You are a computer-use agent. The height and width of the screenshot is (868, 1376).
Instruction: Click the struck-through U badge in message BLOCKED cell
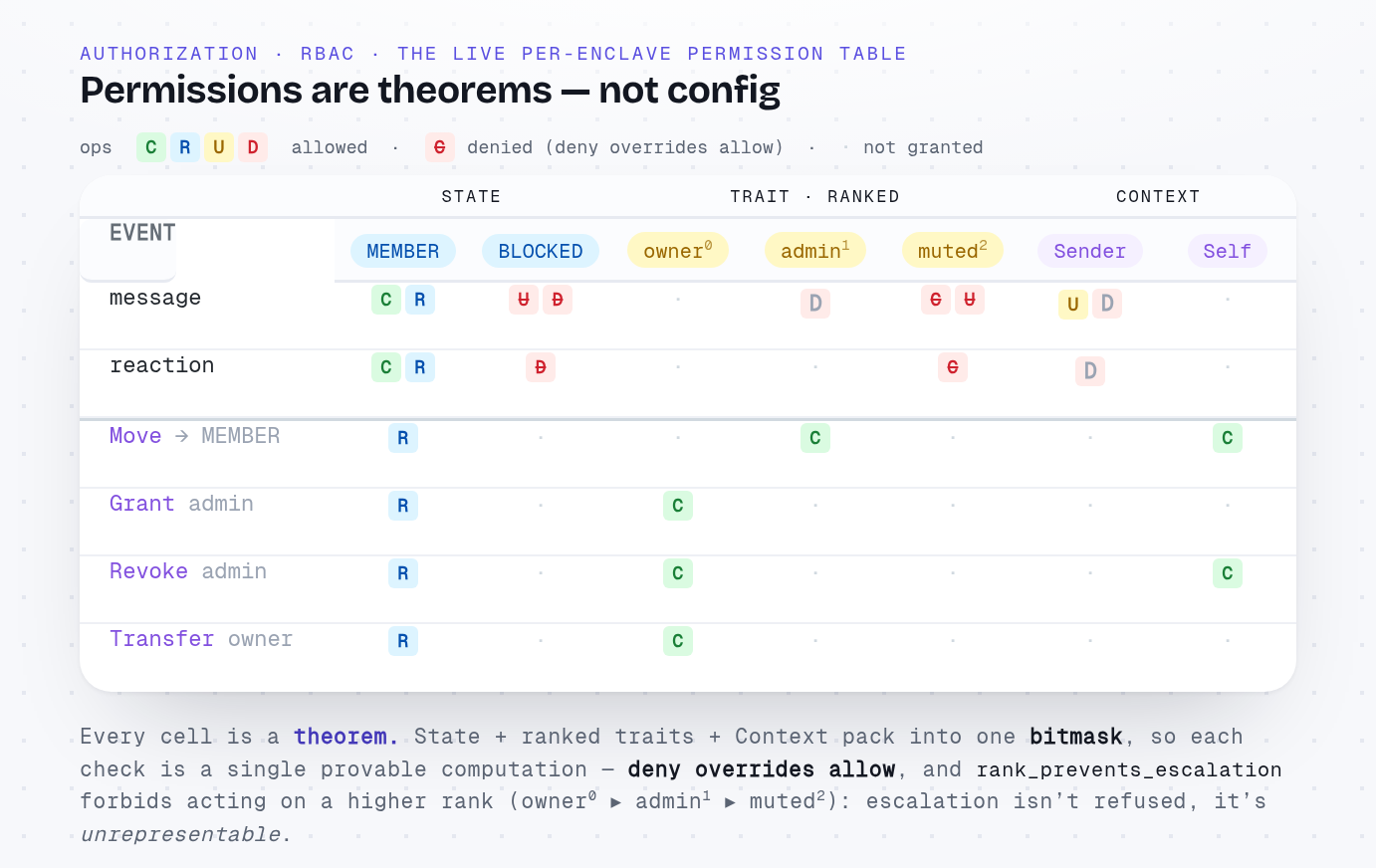click(524, 300)
